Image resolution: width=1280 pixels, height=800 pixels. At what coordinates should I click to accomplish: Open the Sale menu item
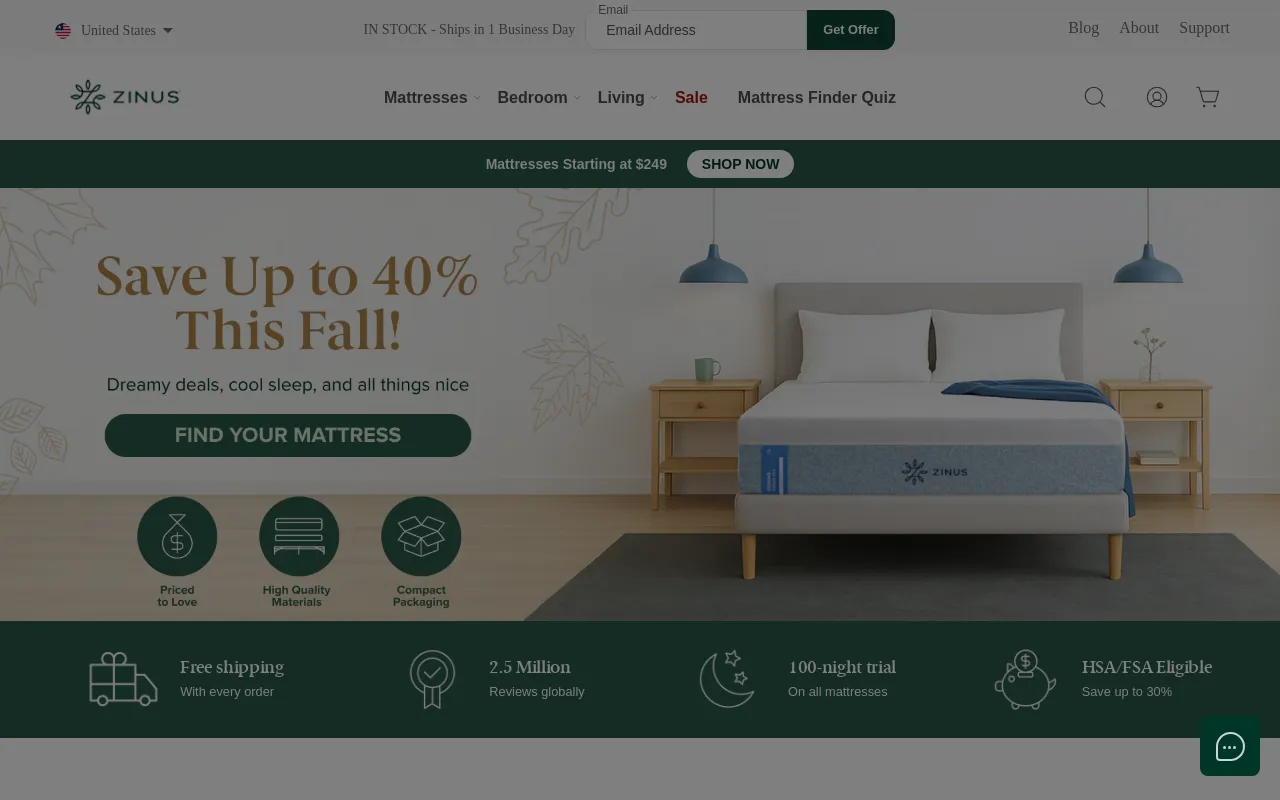point(691,97)
